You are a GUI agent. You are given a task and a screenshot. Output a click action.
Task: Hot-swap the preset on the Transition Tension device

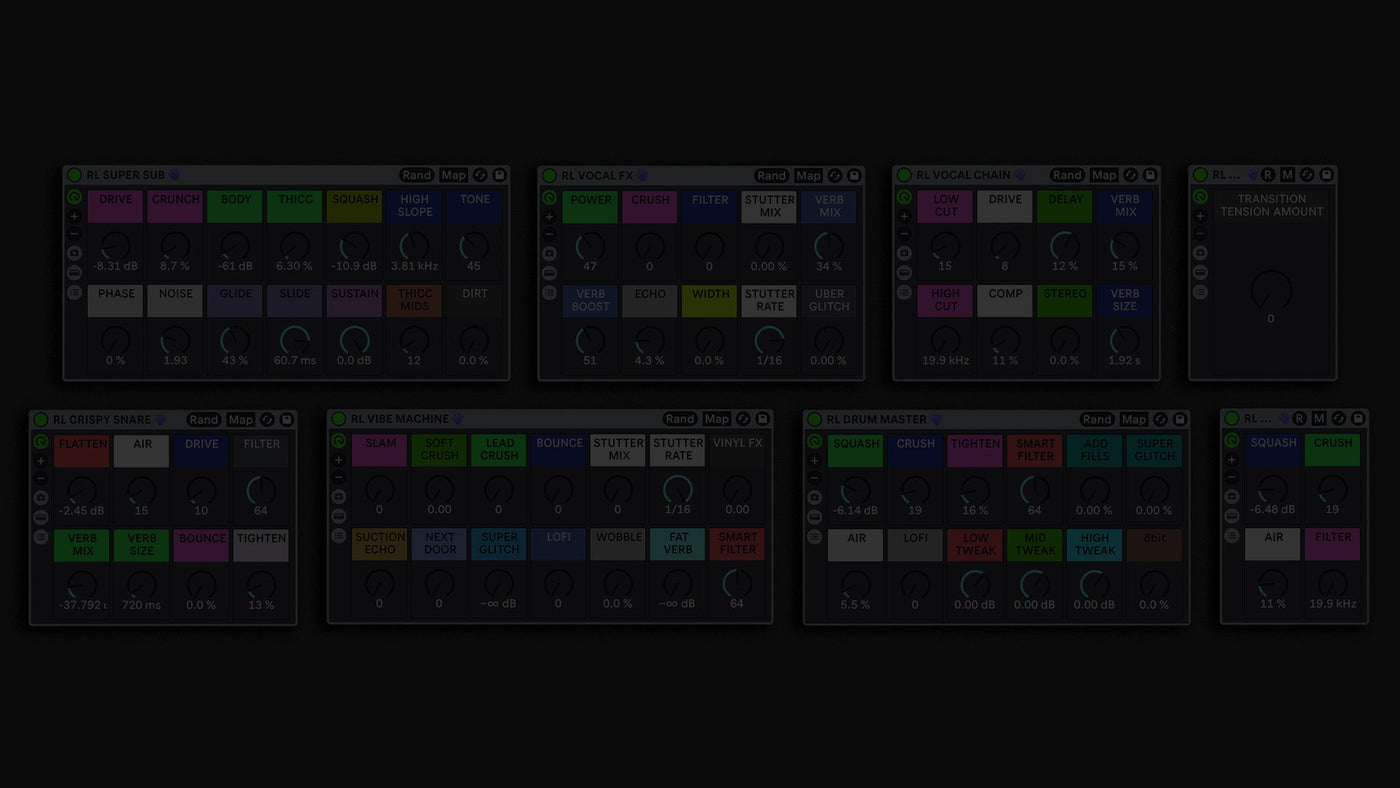tap(1307, 174)
